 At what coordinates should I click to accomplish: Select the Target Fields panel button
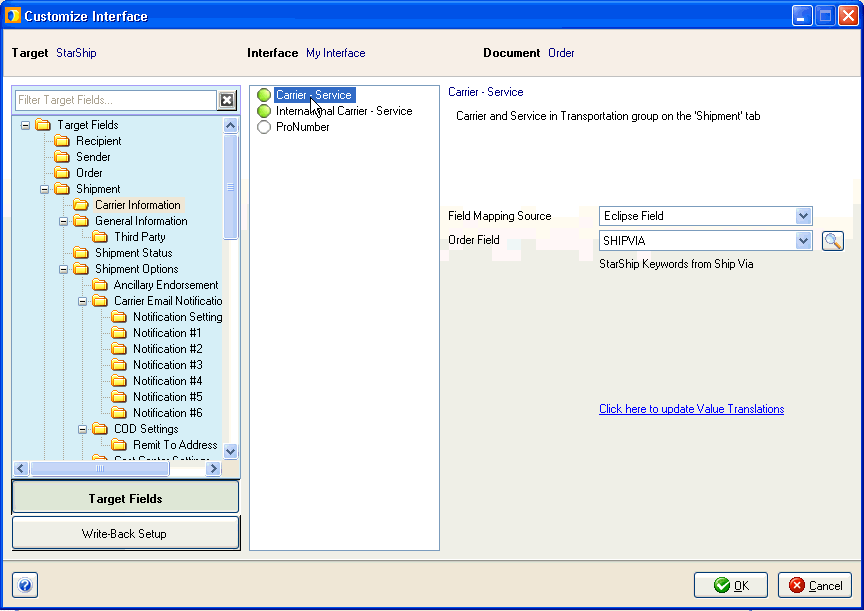pos(126,498)
